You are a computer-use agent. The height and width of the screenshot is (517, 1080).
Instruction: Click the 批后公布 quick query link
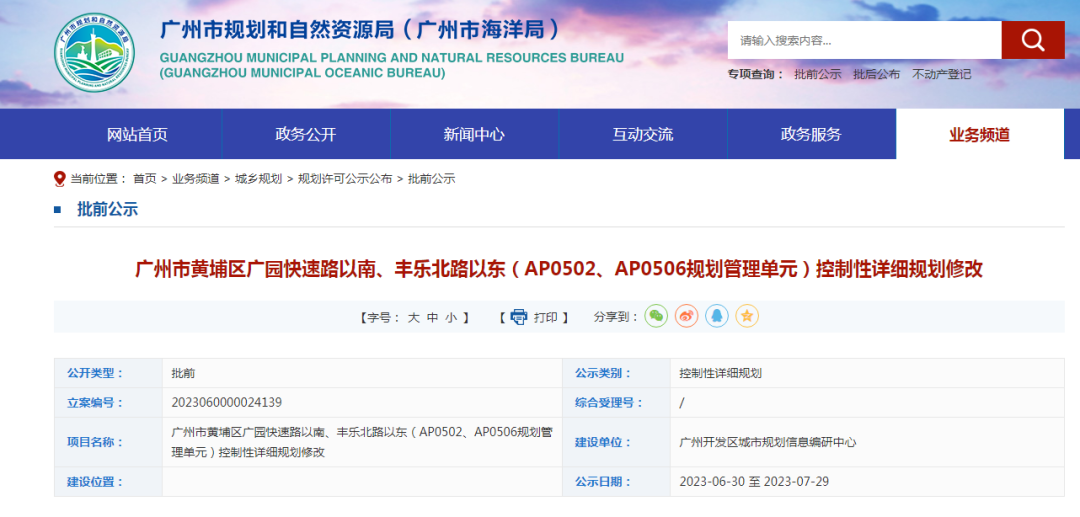(876, 74)
